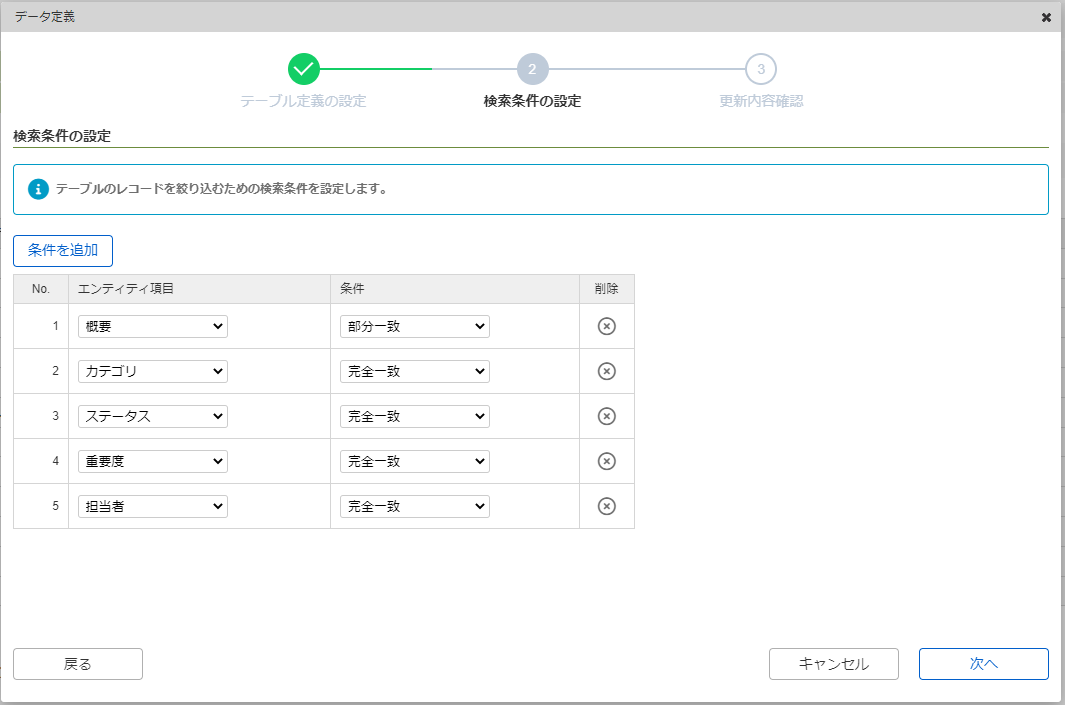This screenshot has height=705, width=1065.
Task: Open the カテゴリ entity item dropdown
Action: click(x=153, y=371)
